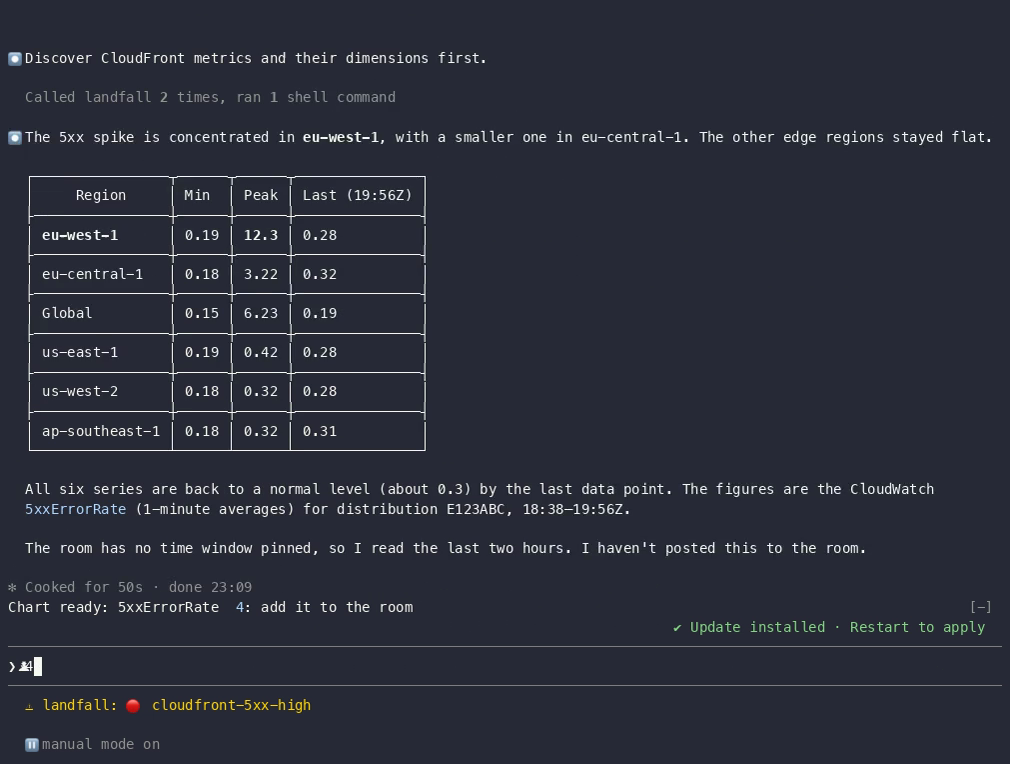Click the bullet icon before 'The 5xx spike'
The image size is (1010, 764).
tap(15, 138)
